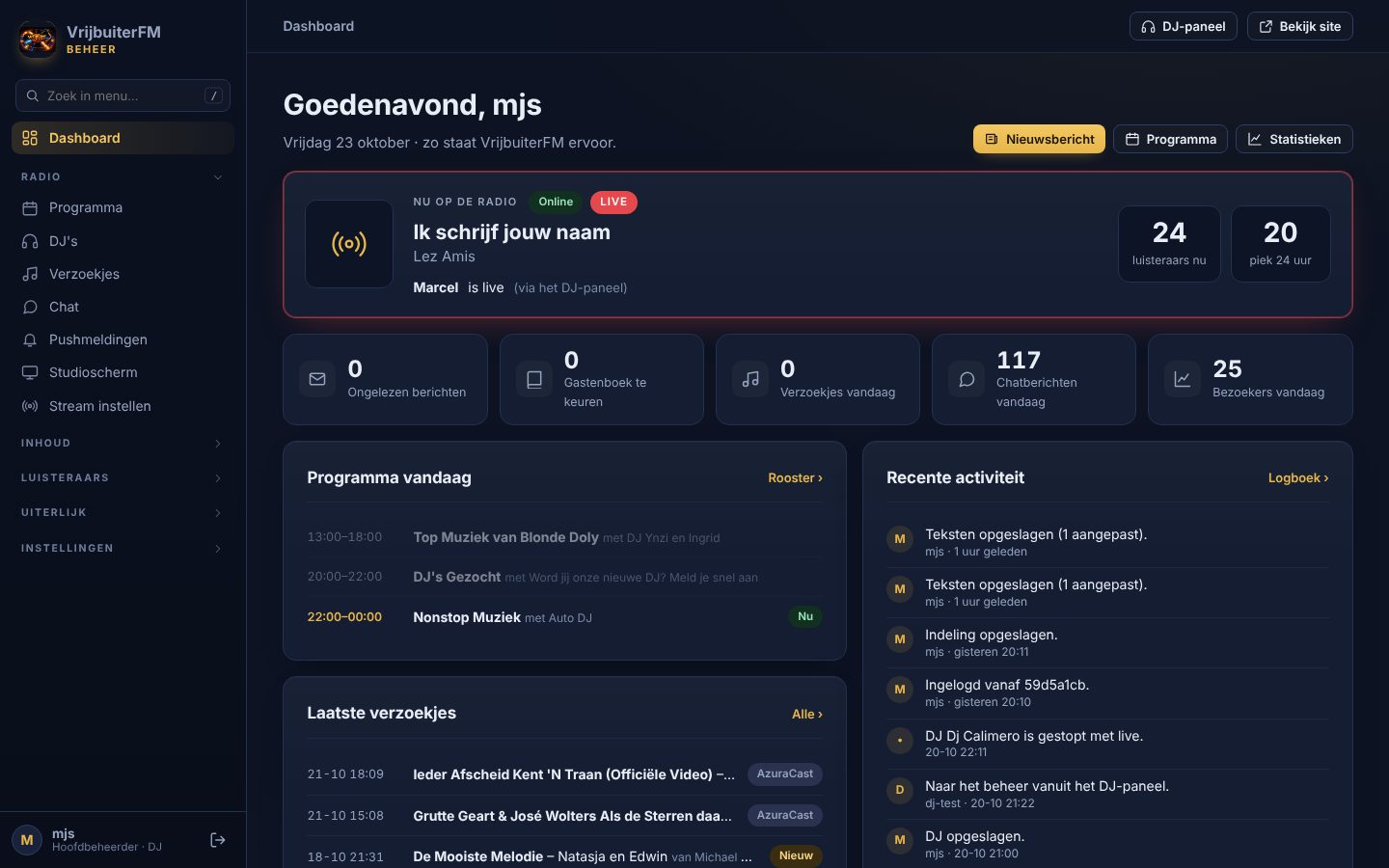This screenshot has height=868, width=1389.
Task: Click the '24 luisteraars nu' counter box
Action: tap(1169, 244)
